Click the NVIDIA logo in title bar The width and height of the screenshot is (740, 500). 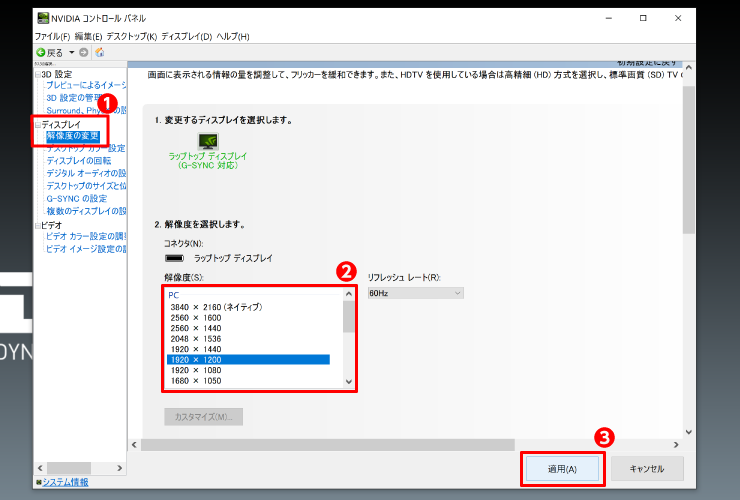(x=43, y=18)
